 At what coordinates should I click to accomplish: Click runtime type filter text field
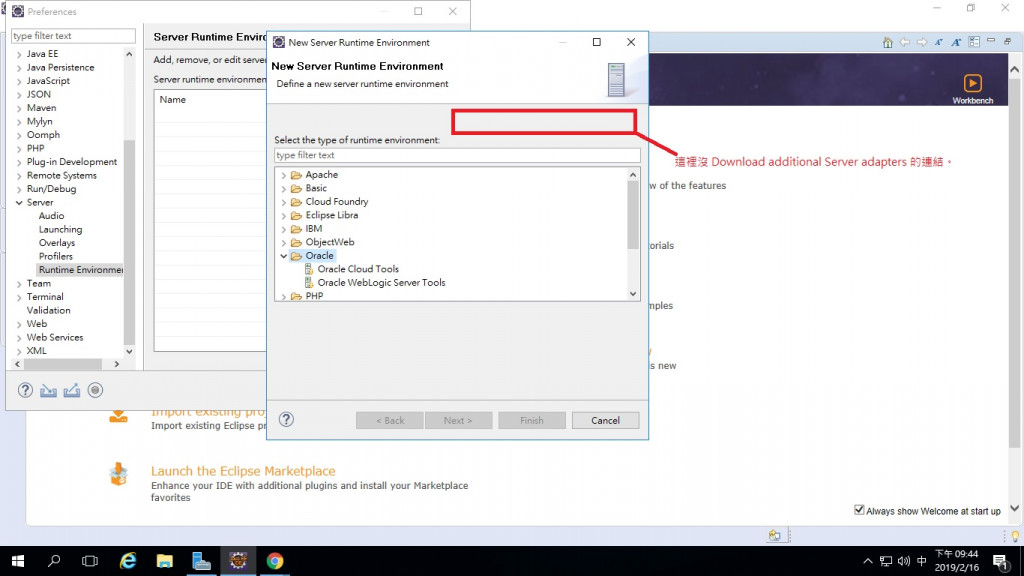pyautogui.click(x=457, y=155)
